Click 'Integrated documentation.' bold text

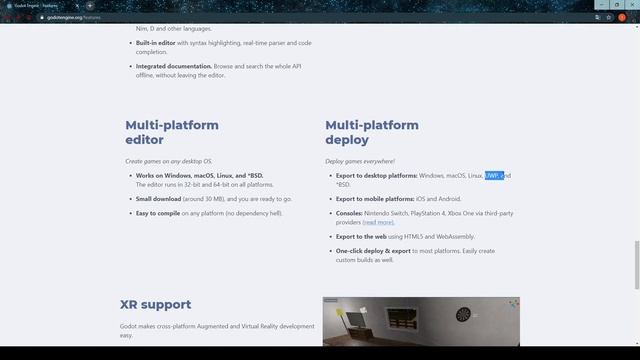pyautogui.click(x=174, y=66)
